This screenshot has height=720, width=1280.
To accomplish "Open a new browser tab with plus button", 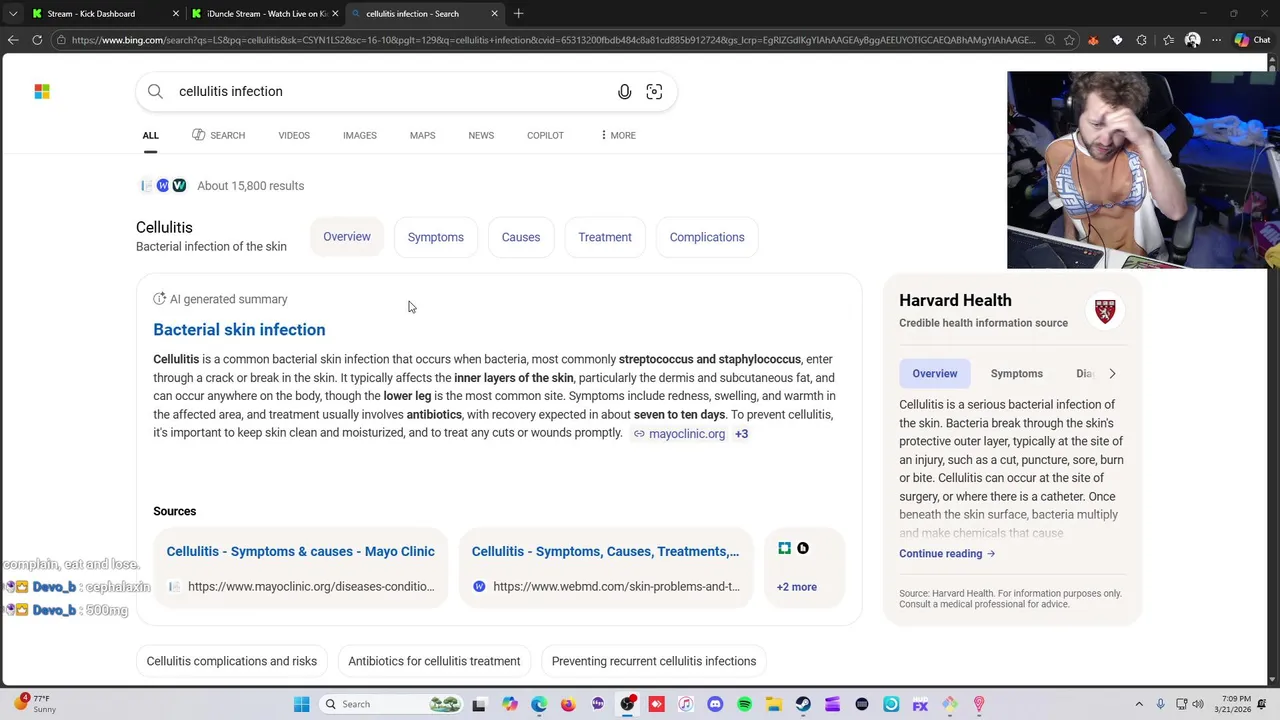I will tap(518, 14).
